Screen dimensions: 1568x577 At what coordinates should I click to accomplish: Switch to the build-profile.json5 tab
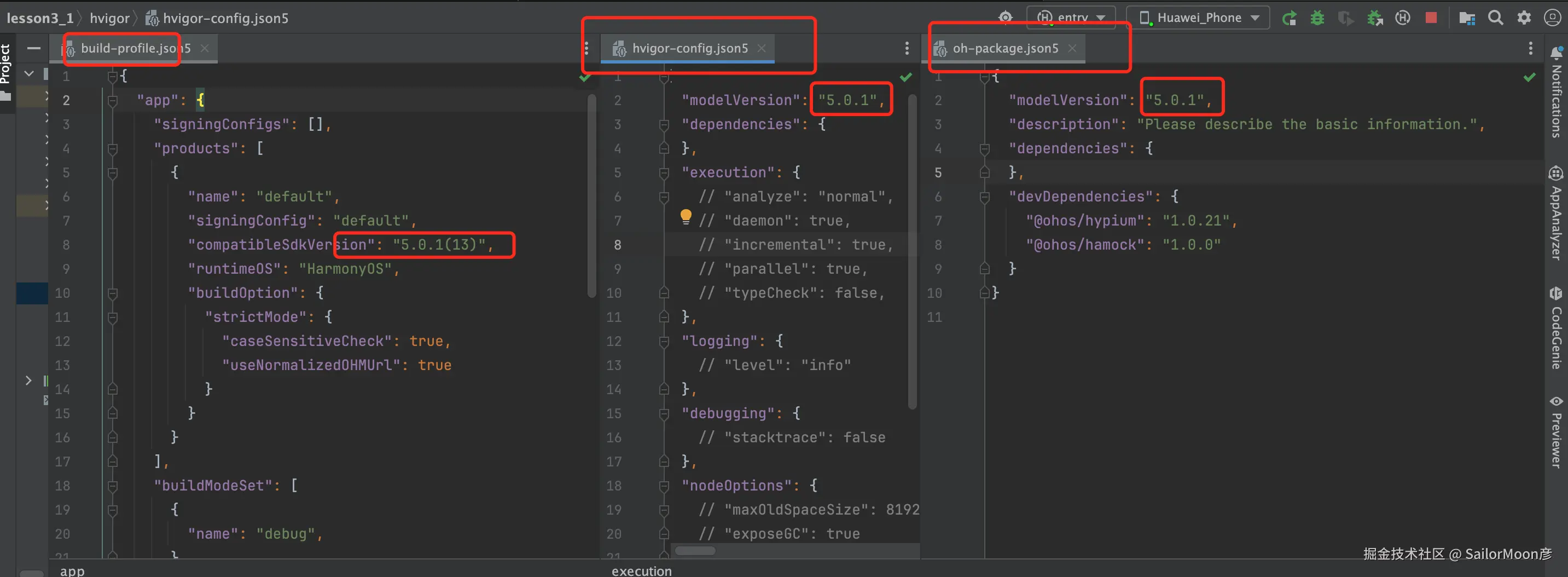135,48
